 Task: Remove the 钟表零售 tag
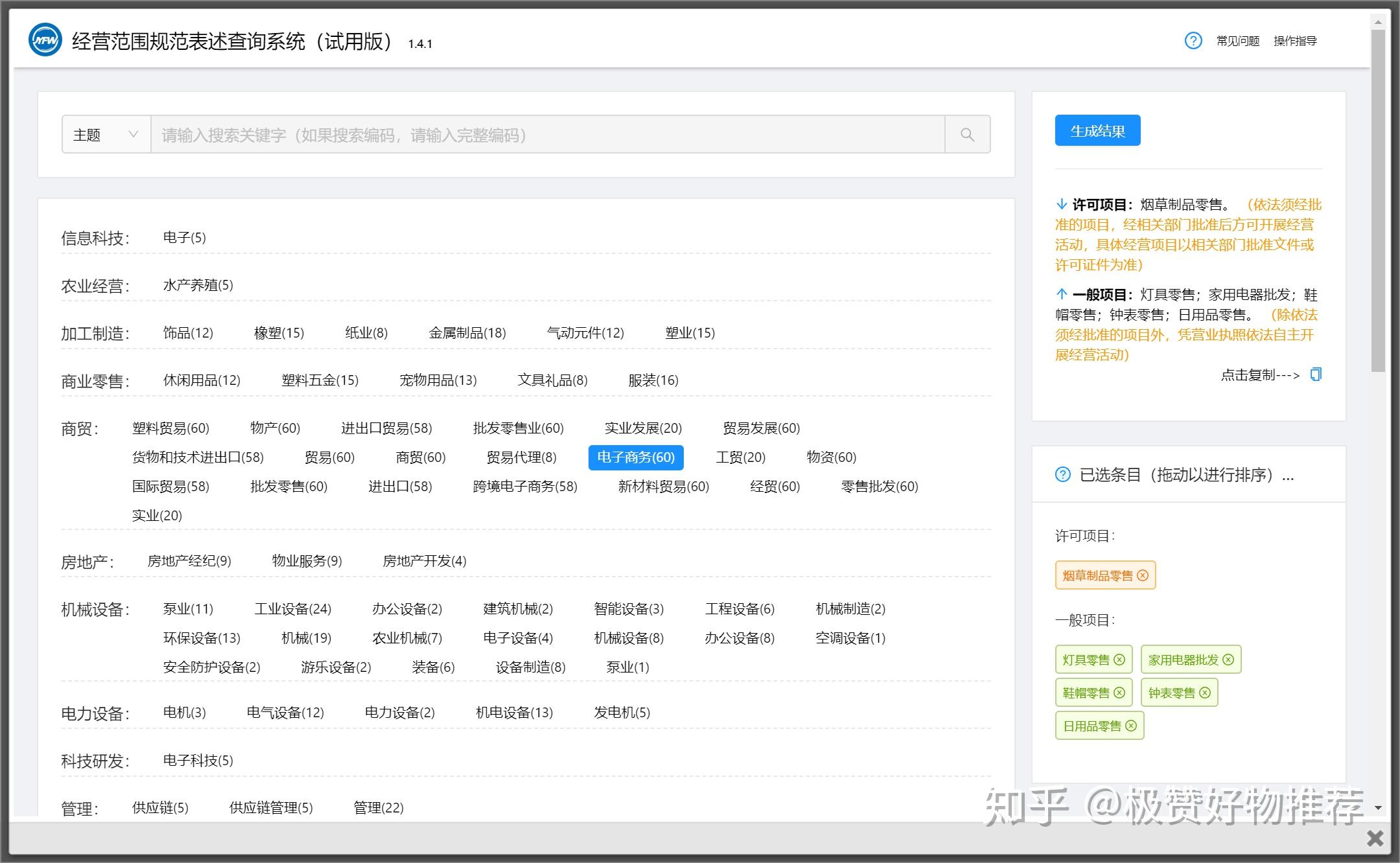[x=1205, y=693]
